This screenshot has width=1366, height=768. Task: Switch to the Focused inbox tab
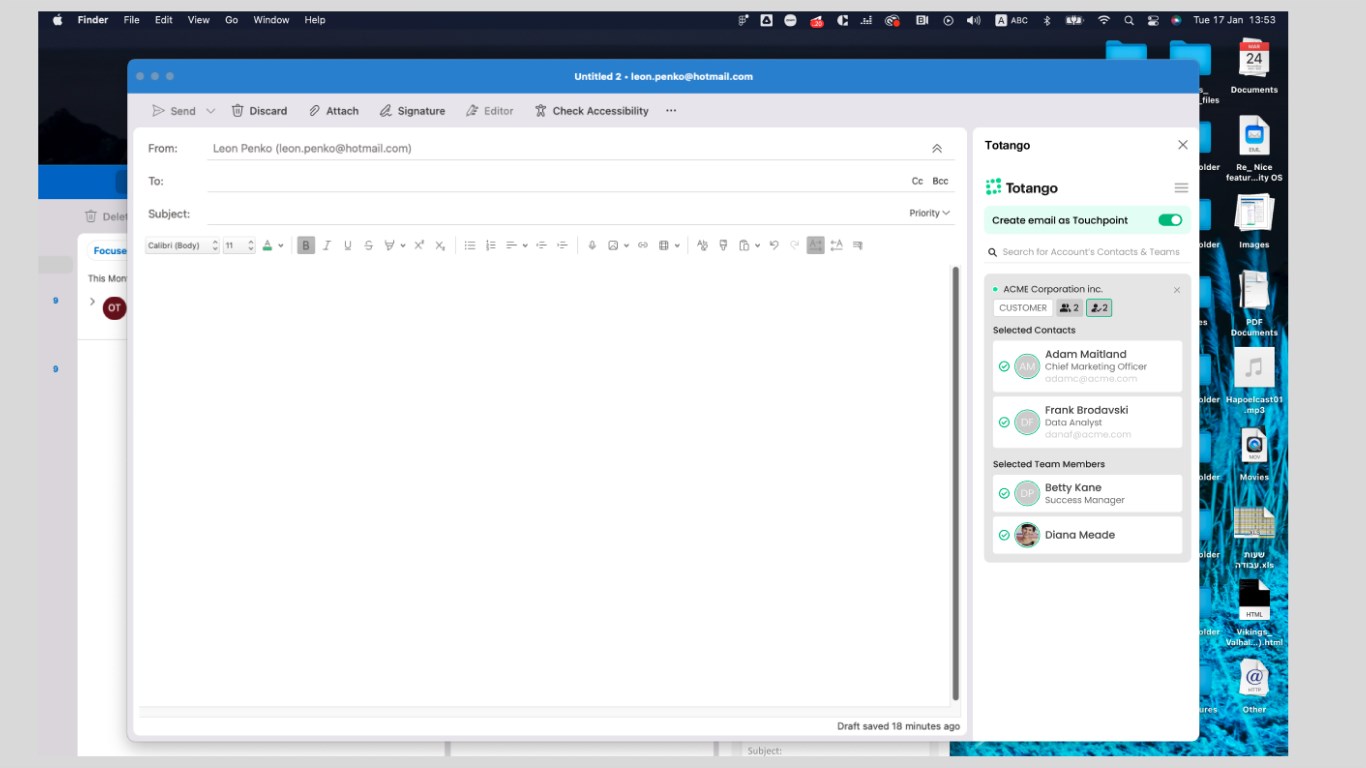[110, 251]
